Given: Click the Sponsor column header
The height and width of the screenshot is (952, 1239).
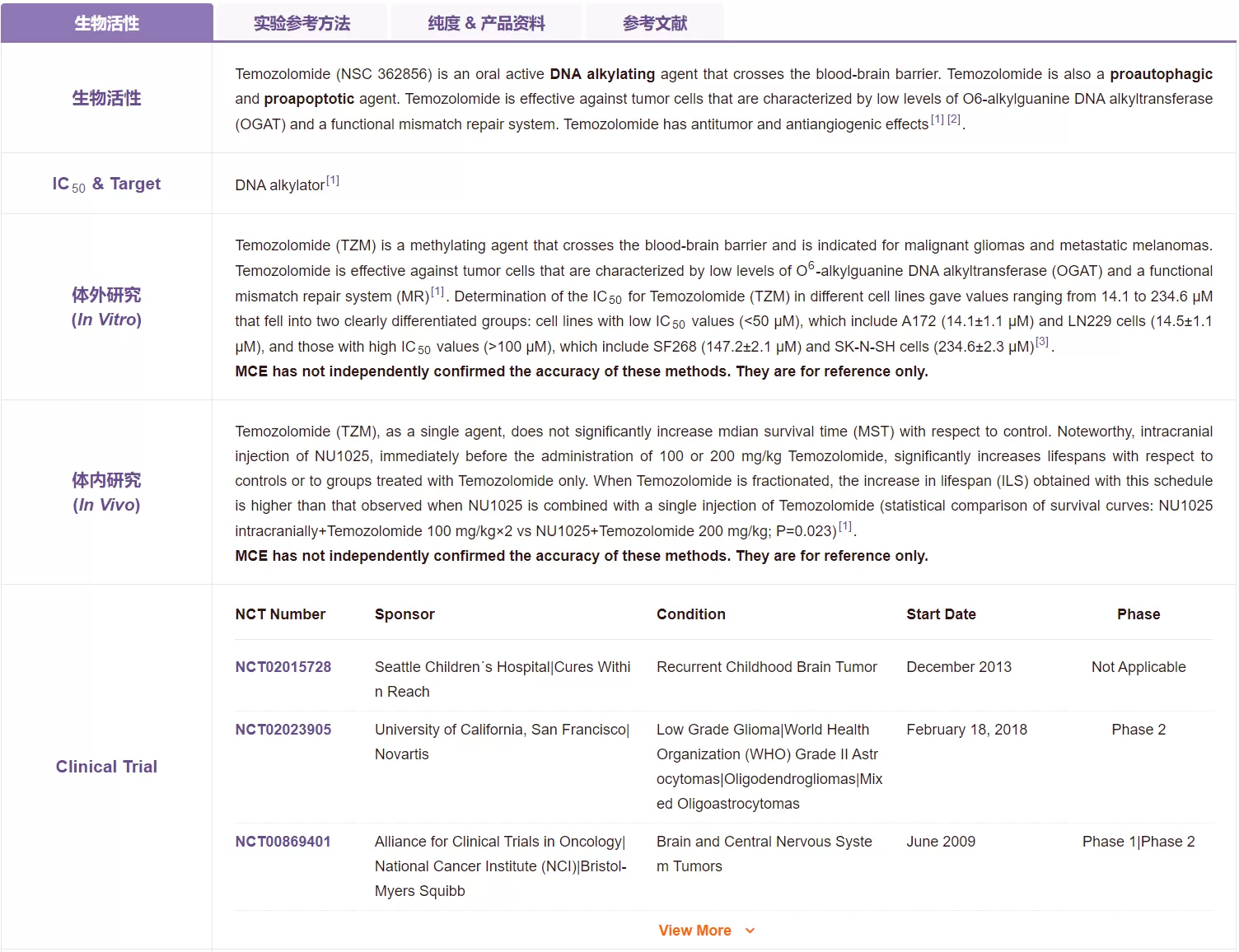Looking at the screenshot, I should 404,614.
